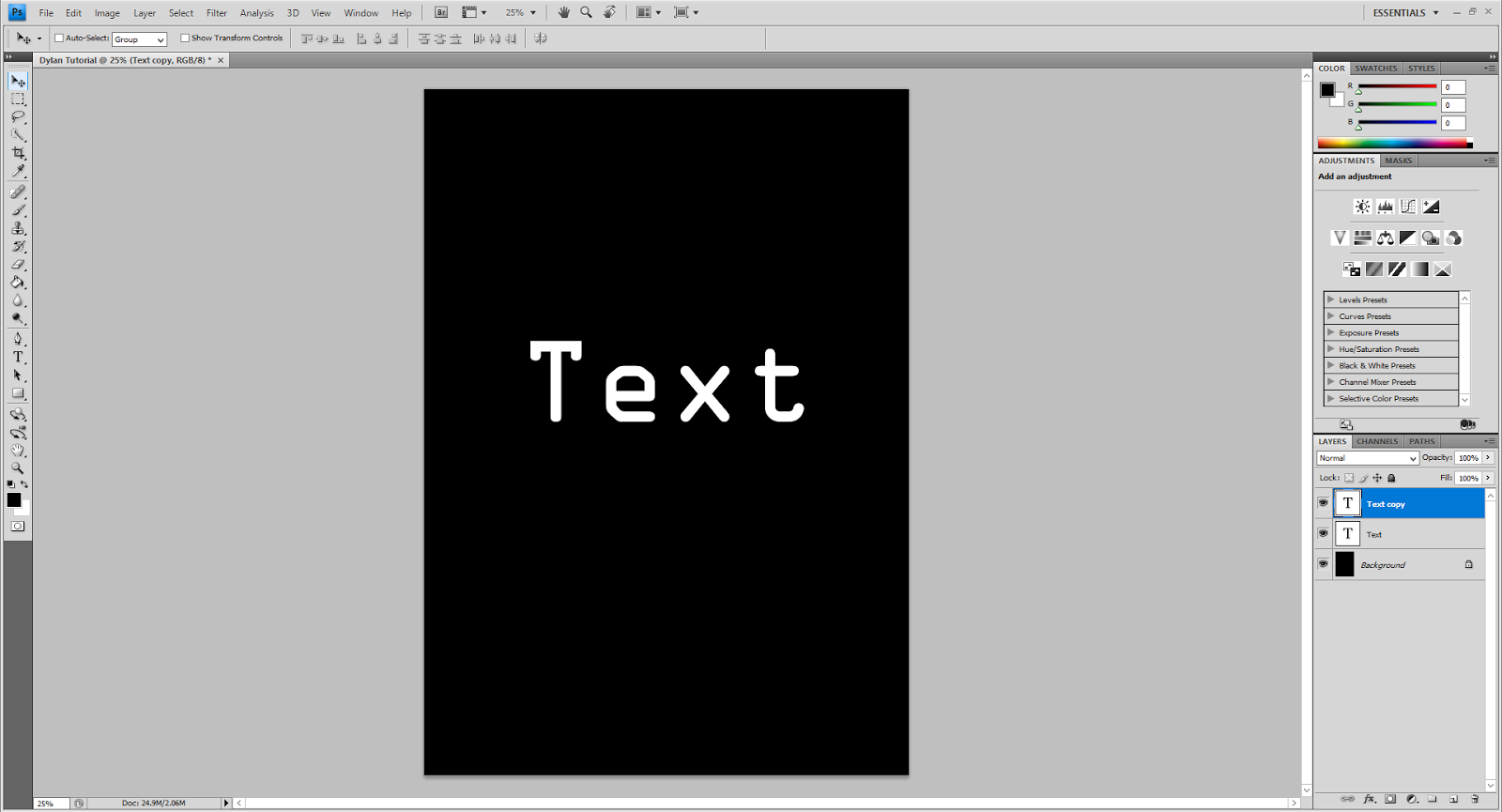Screen dimensions: 1502x812
Task: Select the Eyedropper tool
Action: pyautogui.click(x=18, y=171)
